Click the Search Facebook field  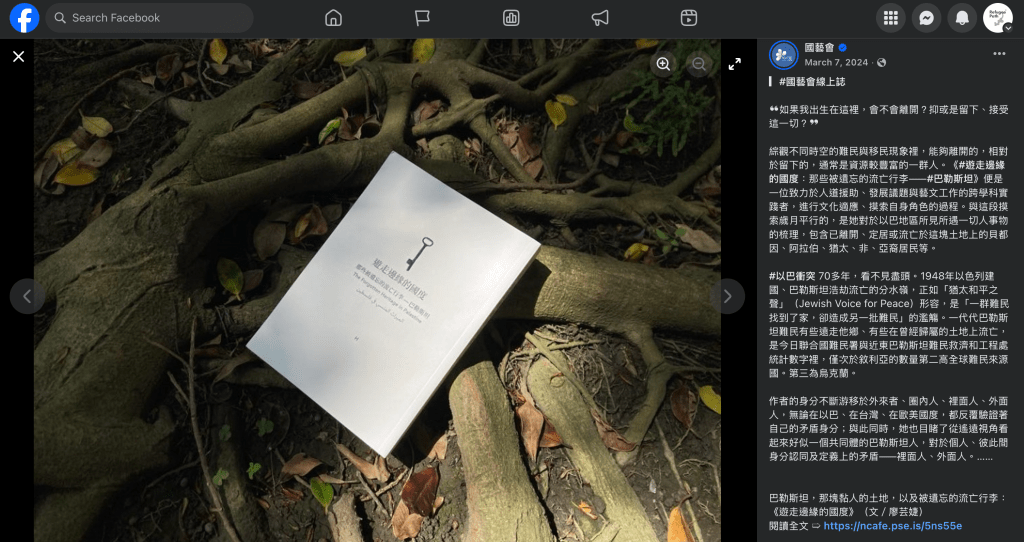(150, 18)
